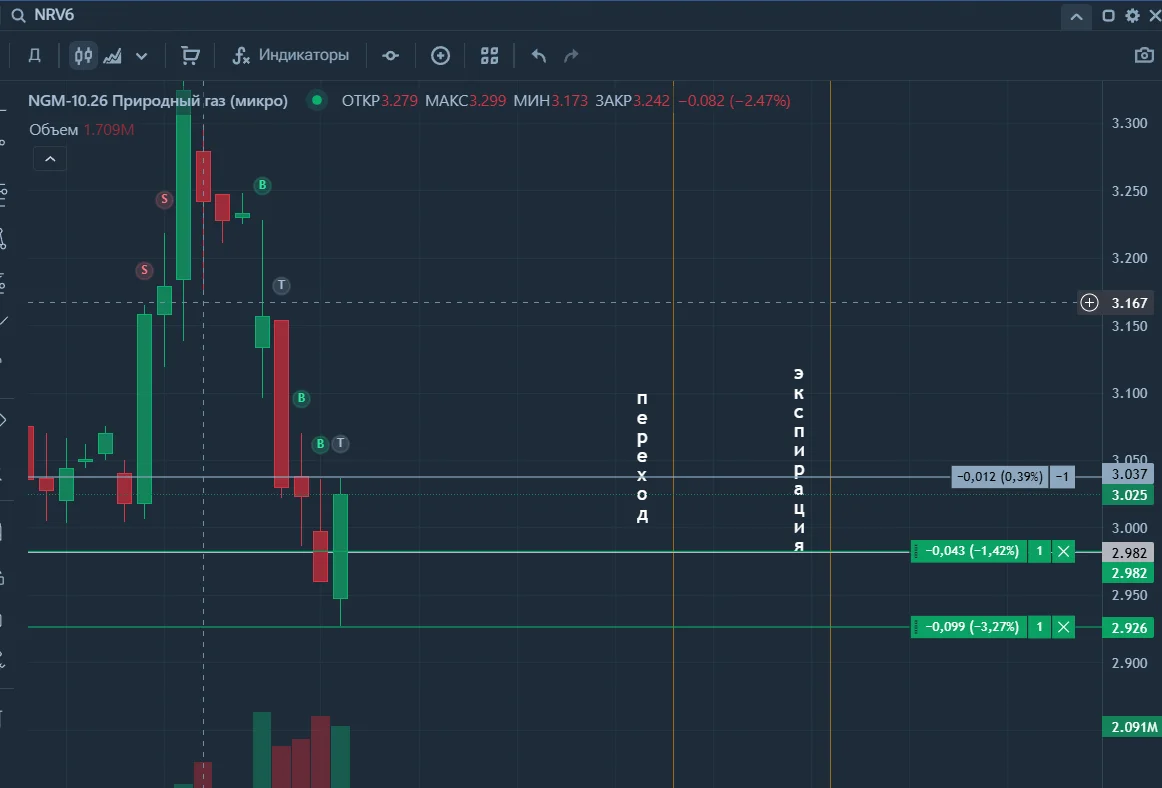Redo the chart action

pos(571,56)
